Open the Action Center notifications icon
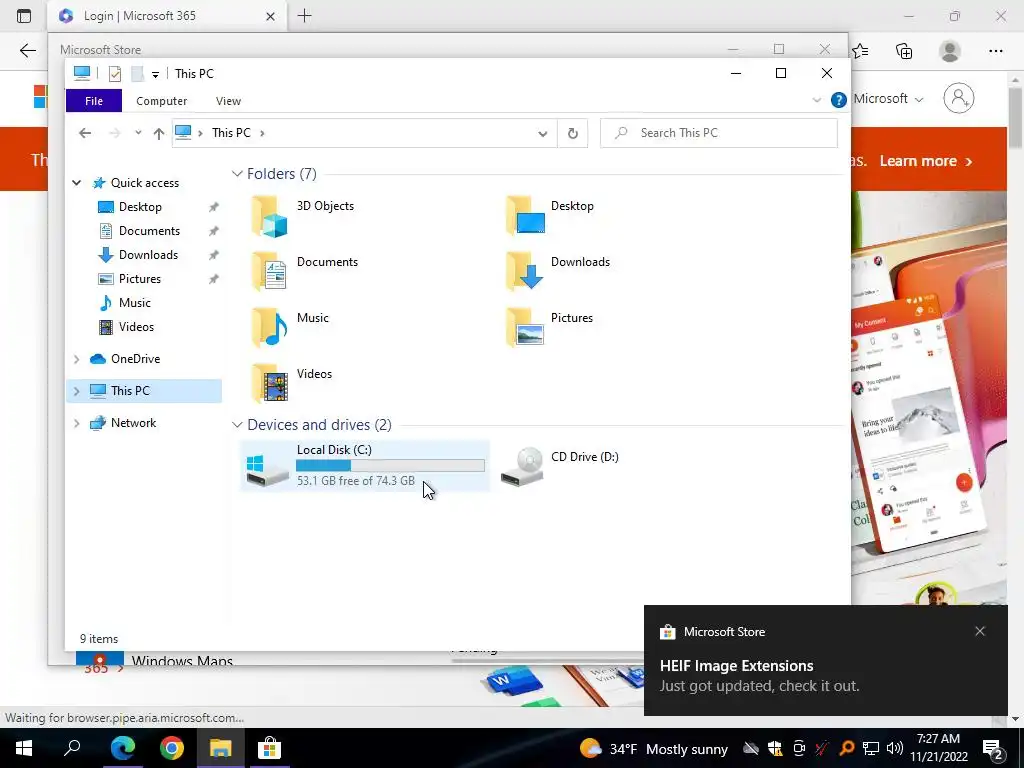This screenshot has height=768, width=1024. point(993,748)
